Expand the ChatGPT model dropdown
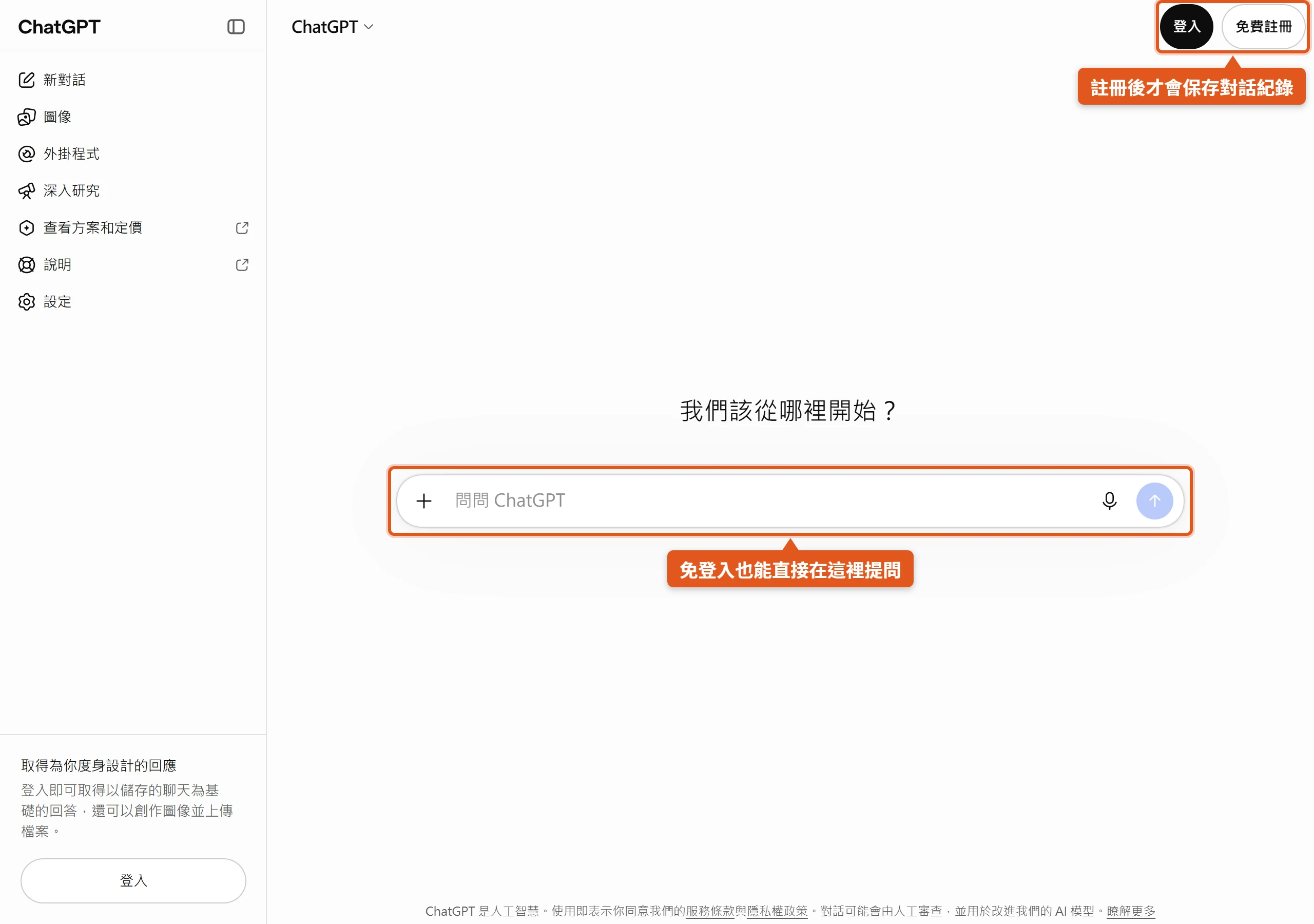Image resolution: width=1314 pixels, height=924 pixels. 333,27
